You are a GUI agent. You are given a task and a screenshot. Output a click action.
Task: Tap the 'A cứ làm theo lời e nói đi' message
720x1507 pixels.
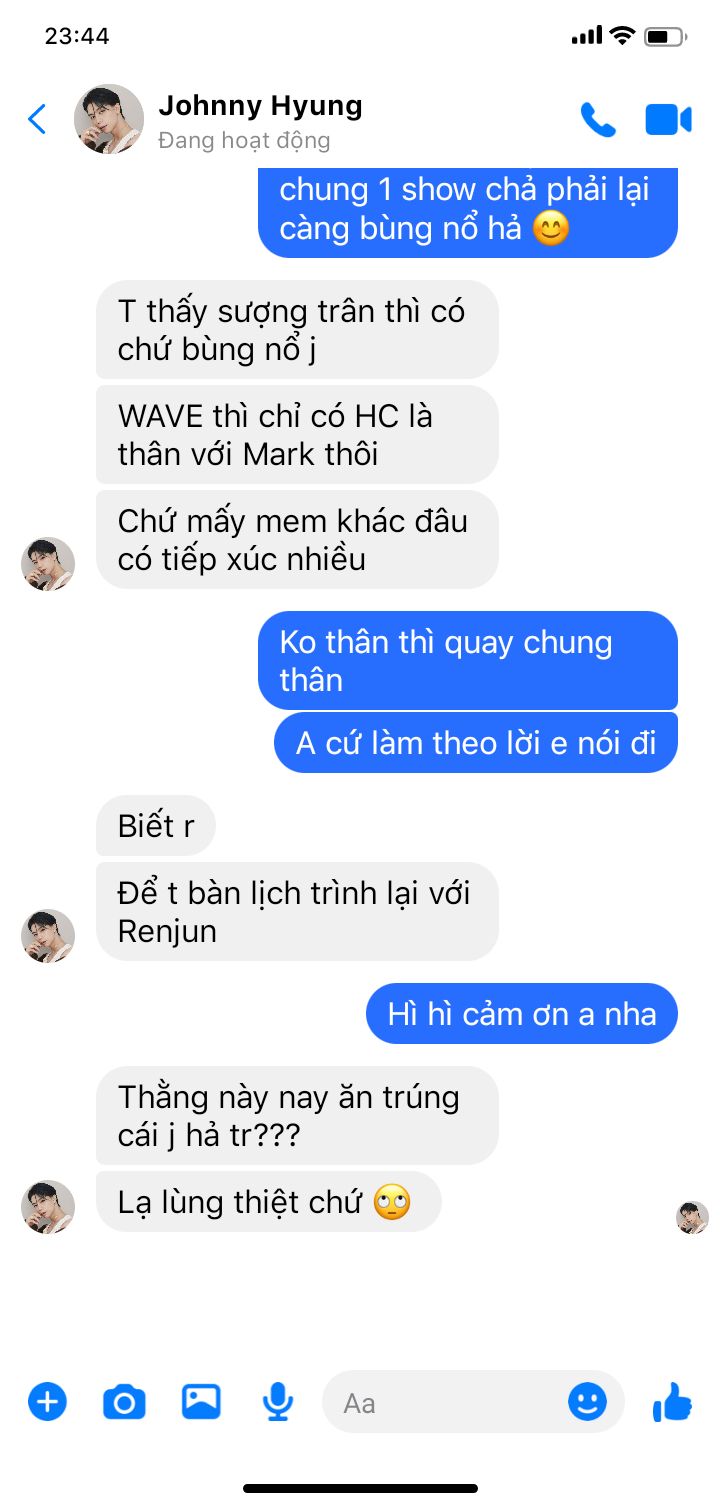point(476,743)
